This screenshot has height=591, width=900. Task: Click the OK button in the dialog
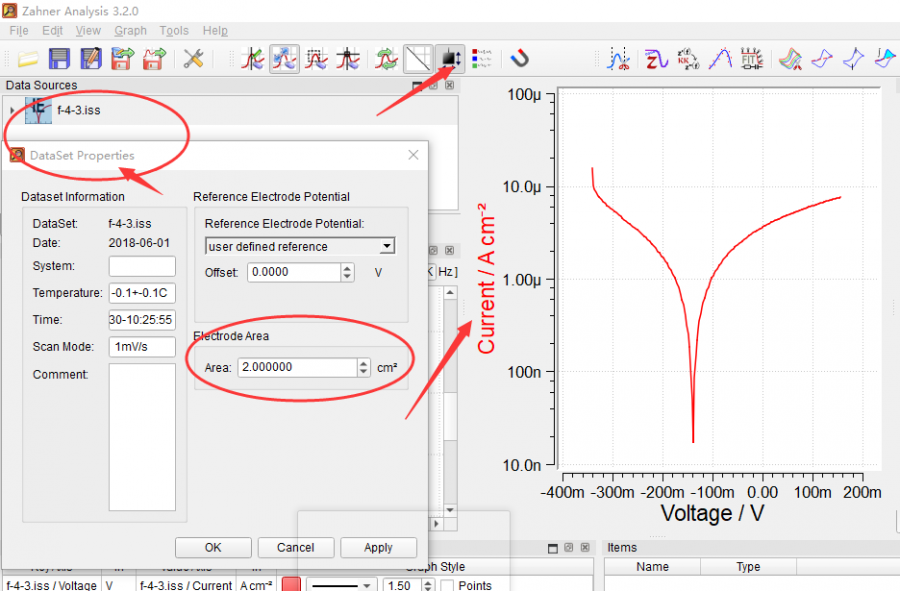(213, 547)
